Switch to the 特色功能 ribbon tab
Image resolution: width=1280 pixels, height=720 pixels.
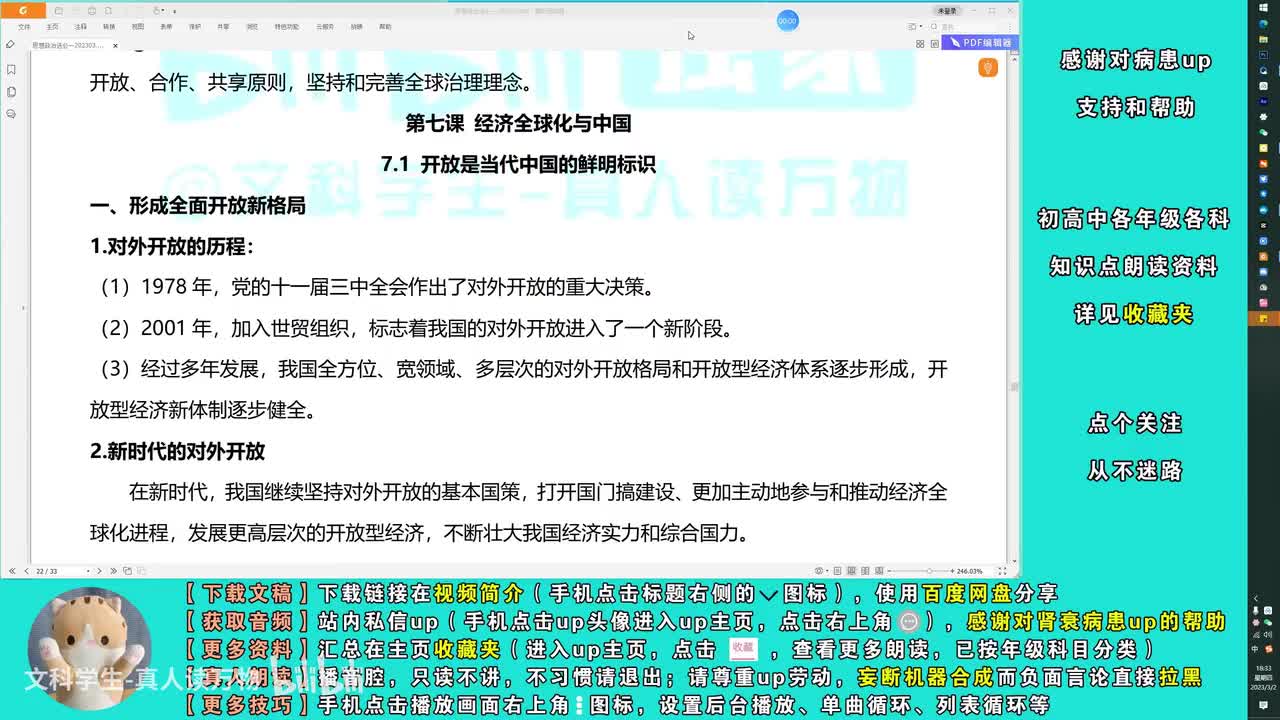click(287, 27)
